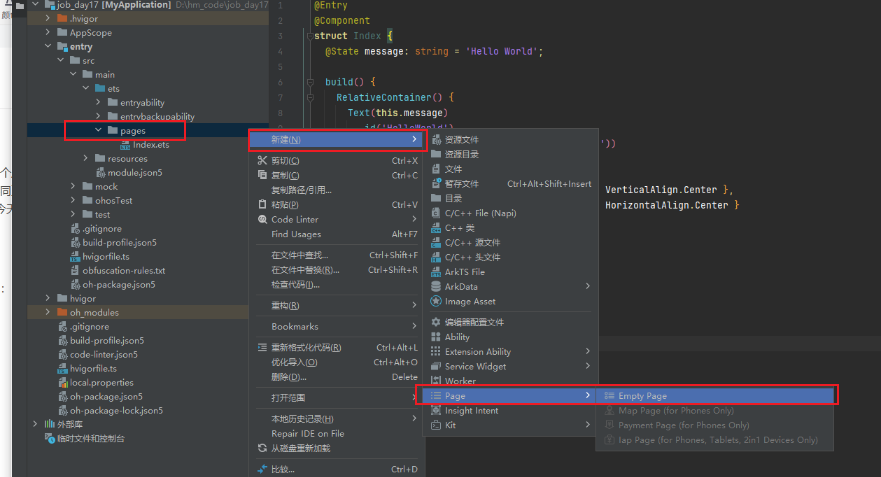
Task: Open 本地历史记录(H) submenu
Action: point(337,419)
